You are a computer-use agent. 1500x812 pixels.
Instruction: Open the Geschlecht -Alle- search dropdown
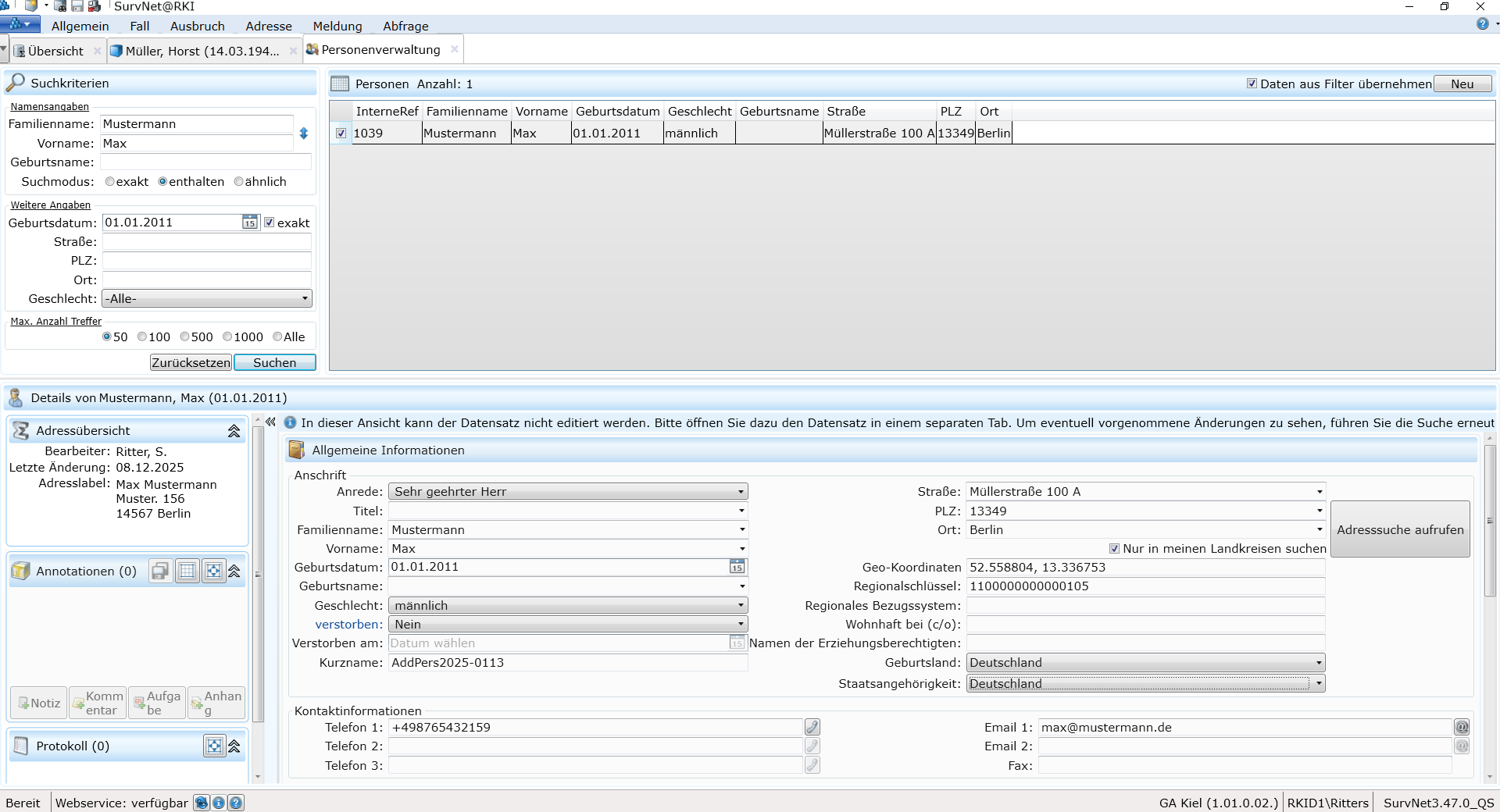pyautogui.click(x=207, y=299)
